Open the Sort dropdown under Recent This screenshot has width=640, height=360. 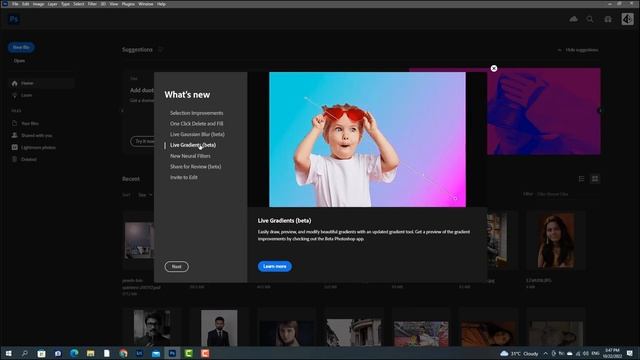tap(144, 195)
